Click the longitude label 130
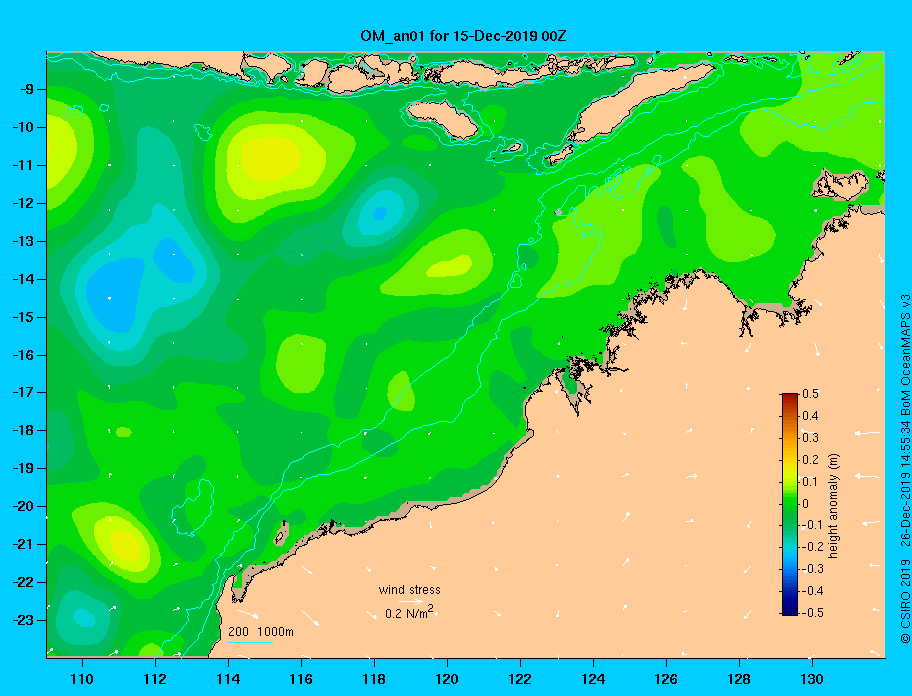The image size is (912, 696). [x=812, y=679]
